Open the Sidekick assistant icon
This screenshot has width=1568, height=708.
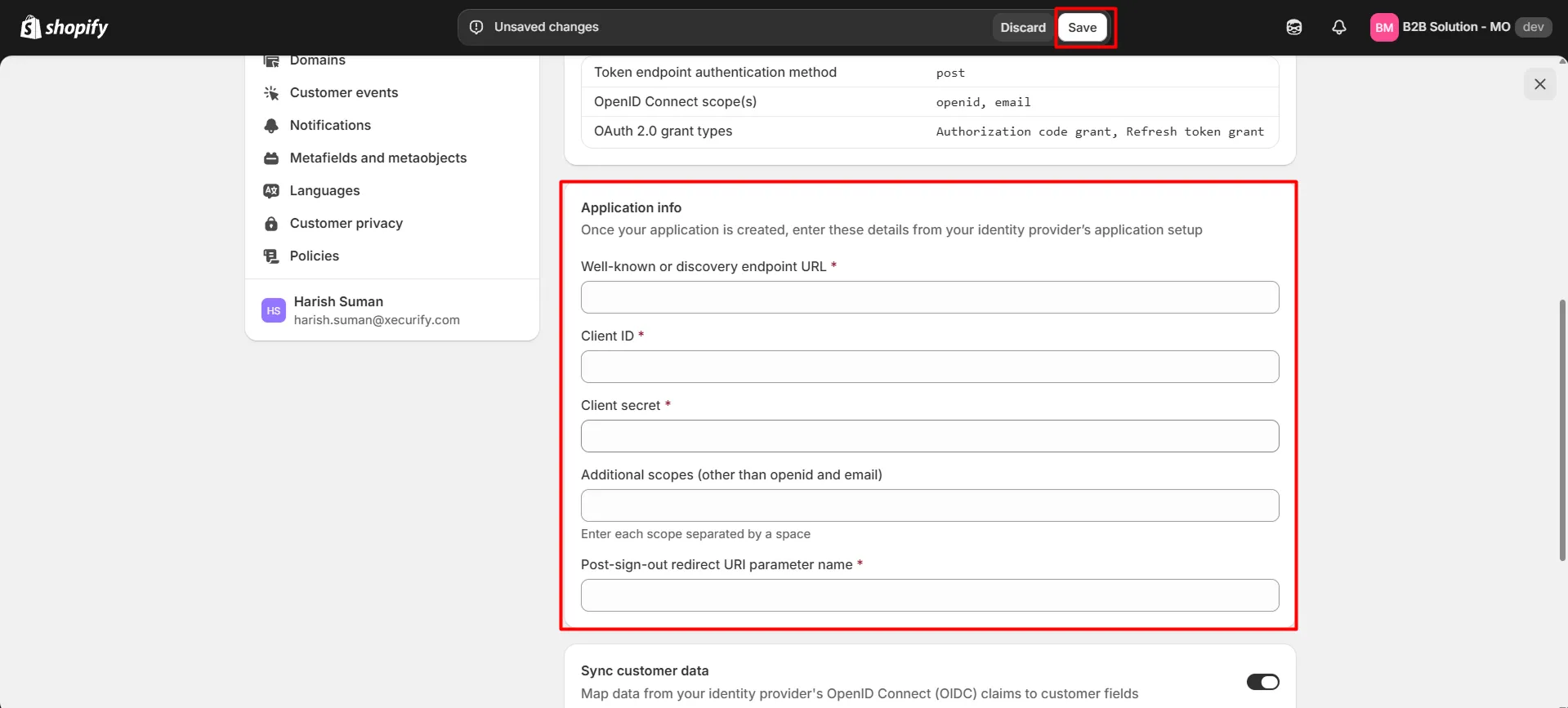[x=1294, y=27]
